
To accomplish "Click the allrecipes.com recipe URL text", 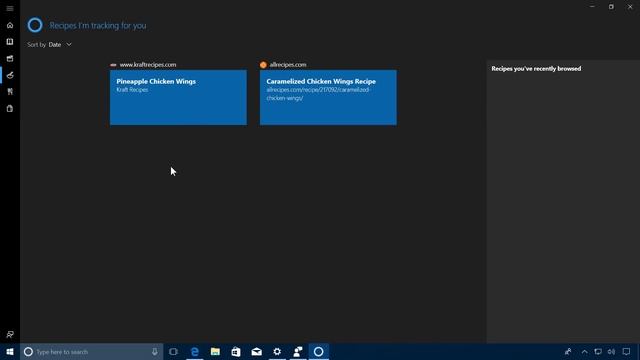I will 318,94.
